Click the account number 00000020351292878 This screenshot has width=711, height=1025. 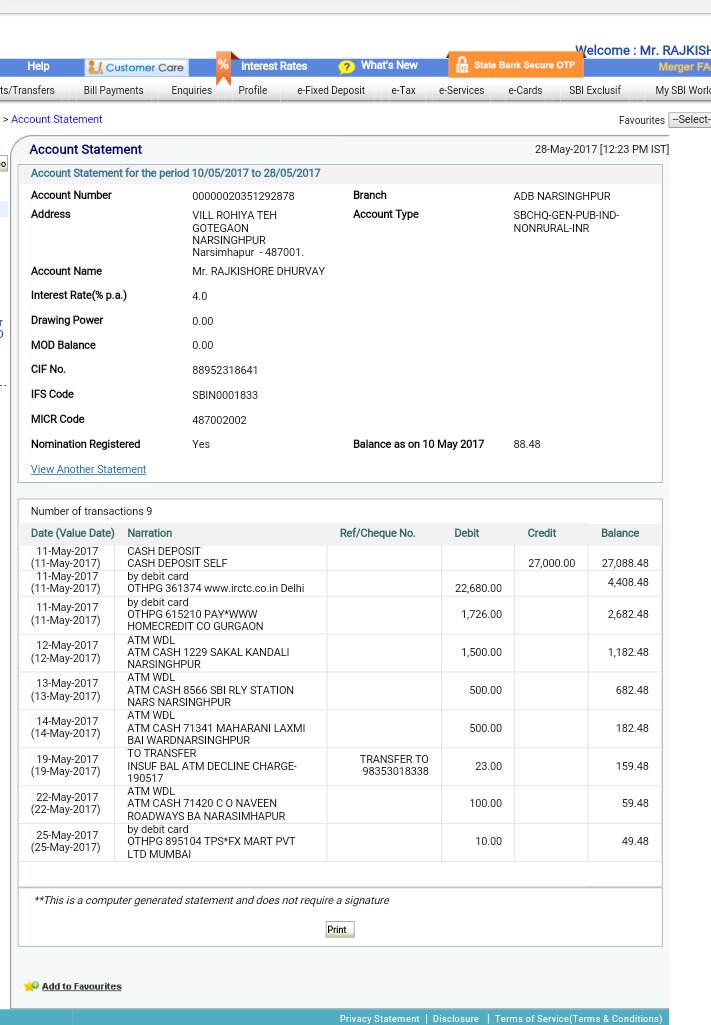[243, 196]
